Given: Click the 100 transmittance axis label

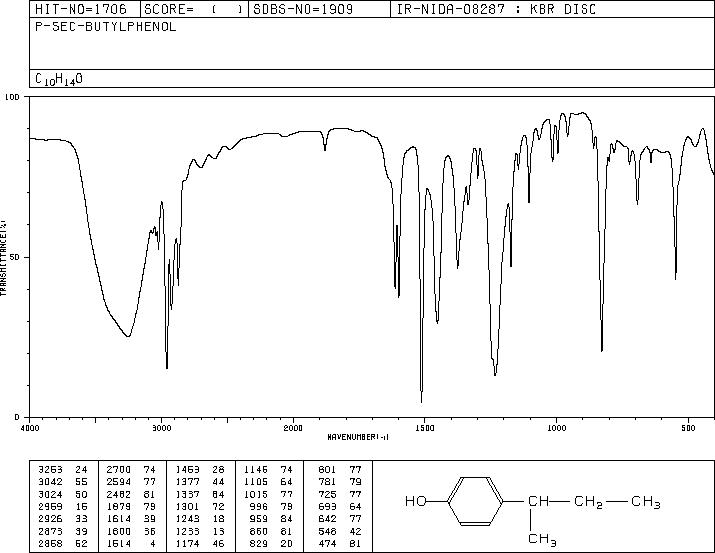Looking at the screenshot, I should [12, 97].
